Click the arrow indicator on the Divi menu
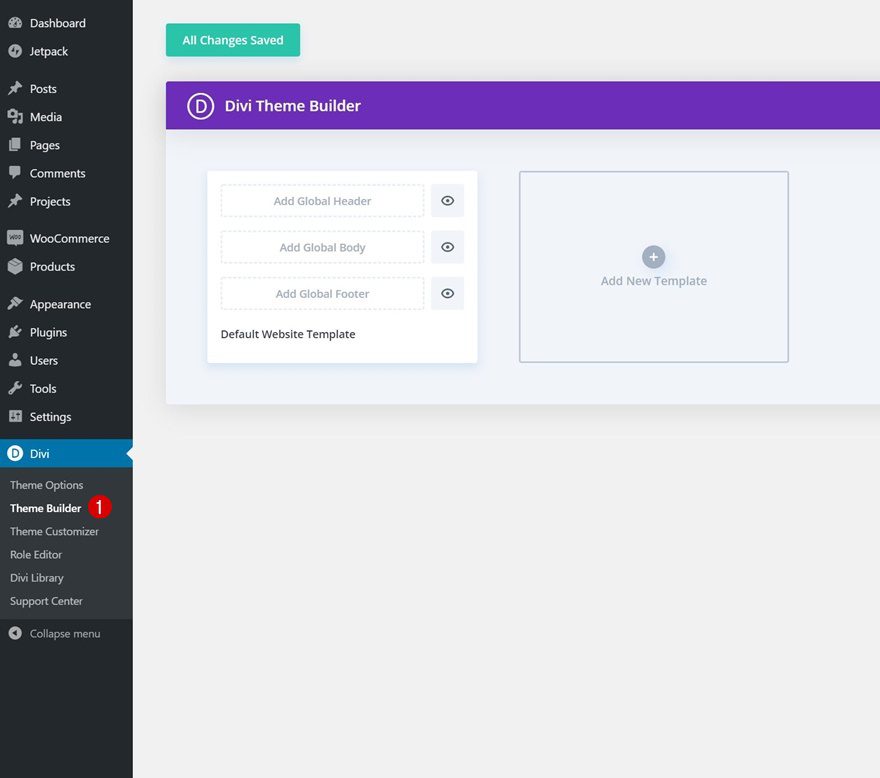The width and height of the screenshot is (880, 778). (x=128, y=452)
